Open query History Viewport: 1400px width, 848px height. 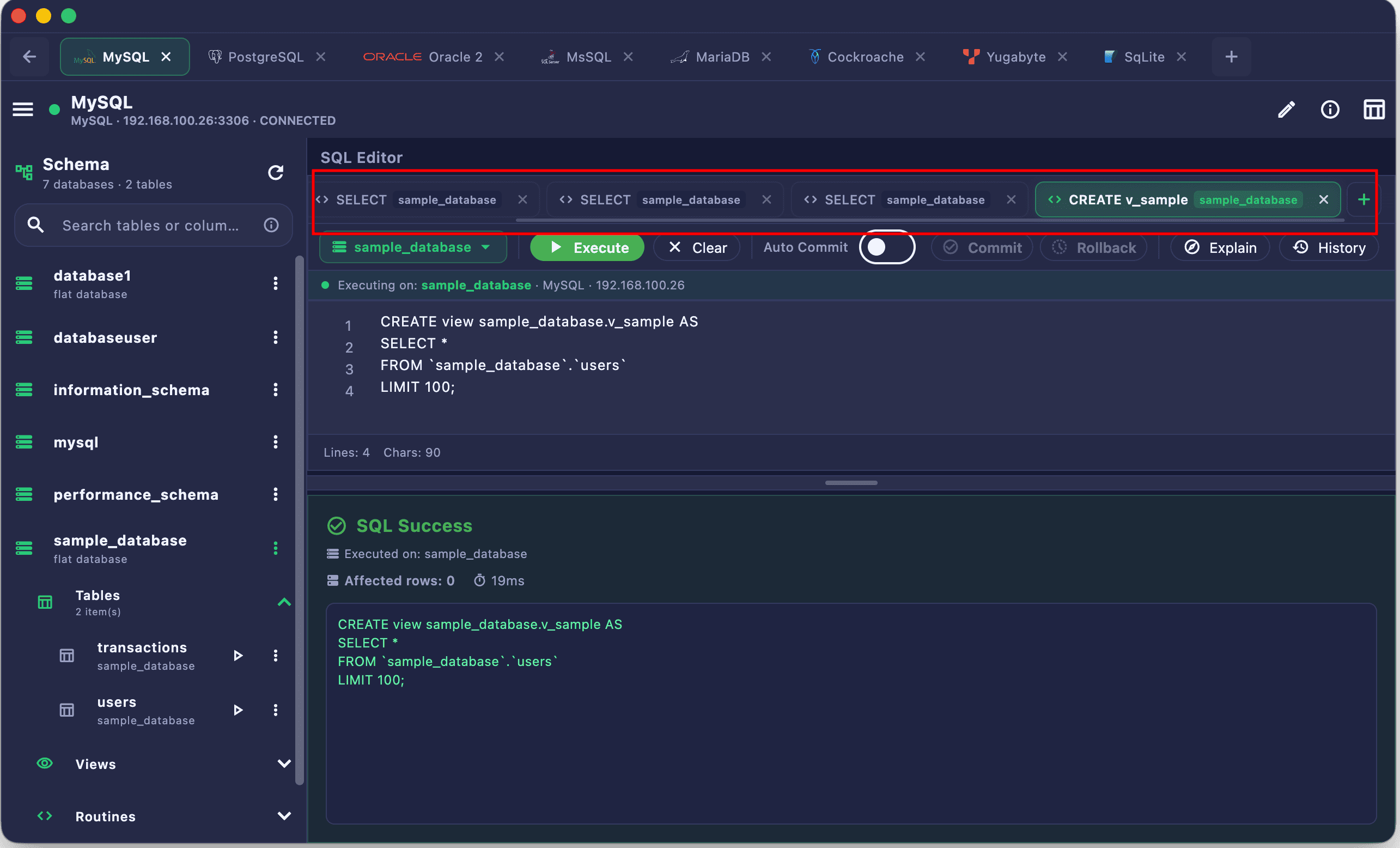tap(1329, 248)
